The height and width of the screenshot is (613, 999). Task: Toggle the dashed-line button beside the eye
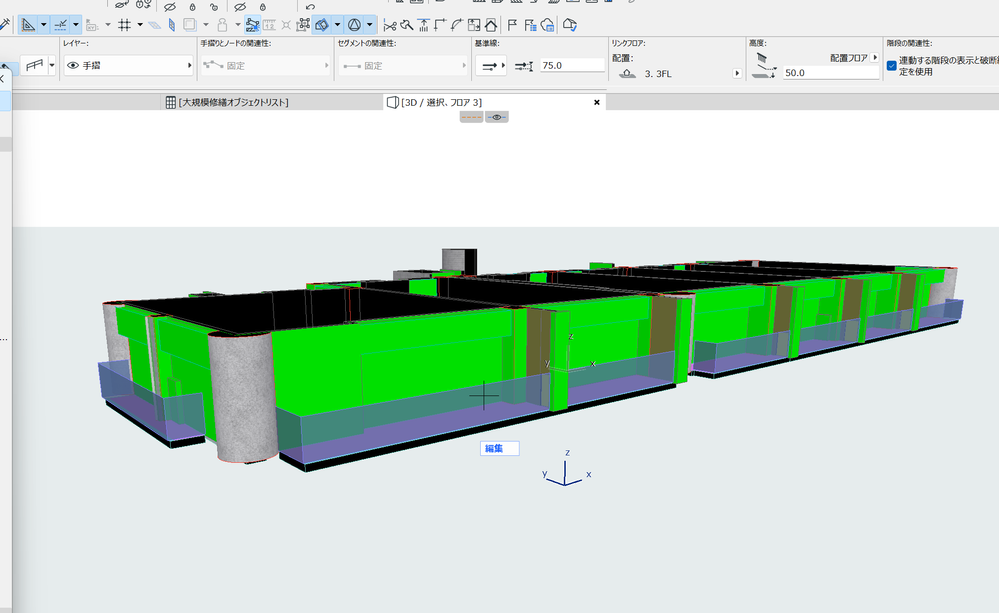pos(471,117)
